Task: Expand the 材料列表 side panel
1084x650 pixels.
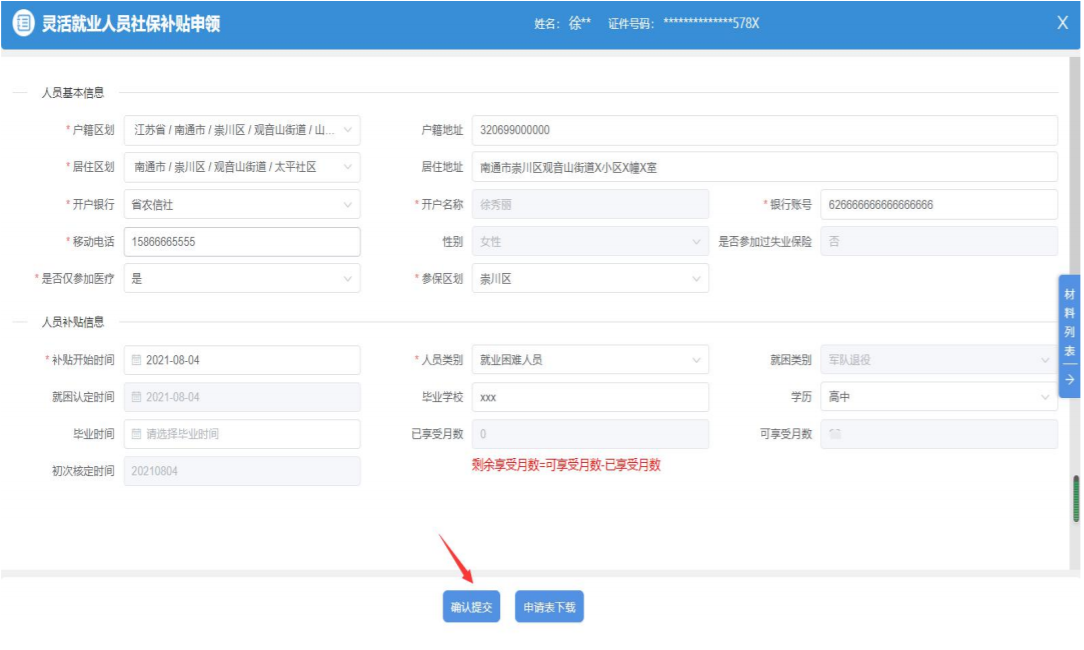Action: [x=1069, y=336]
